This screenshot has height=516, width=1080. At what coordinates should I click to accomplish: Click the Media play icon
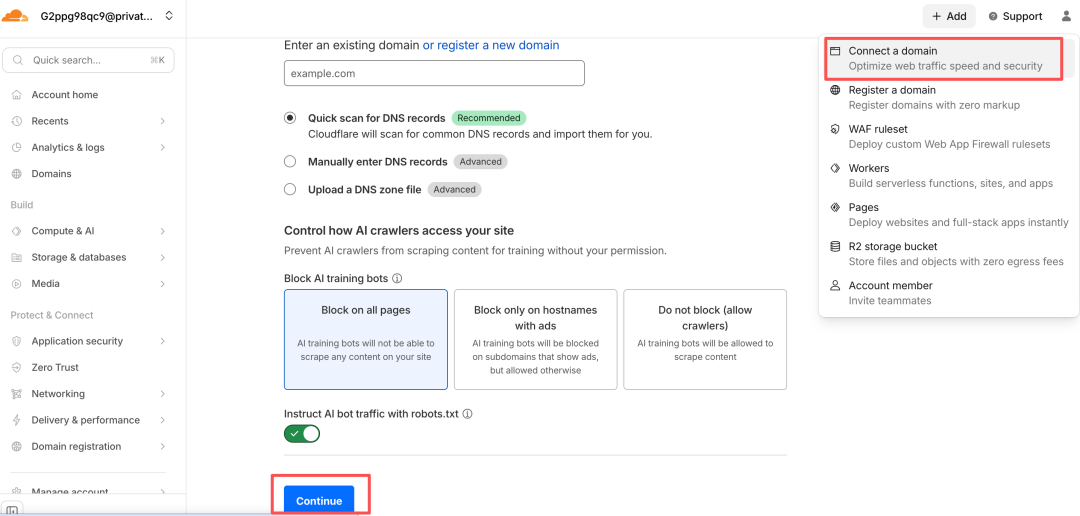pyautogui.click(x=17, y=283)
